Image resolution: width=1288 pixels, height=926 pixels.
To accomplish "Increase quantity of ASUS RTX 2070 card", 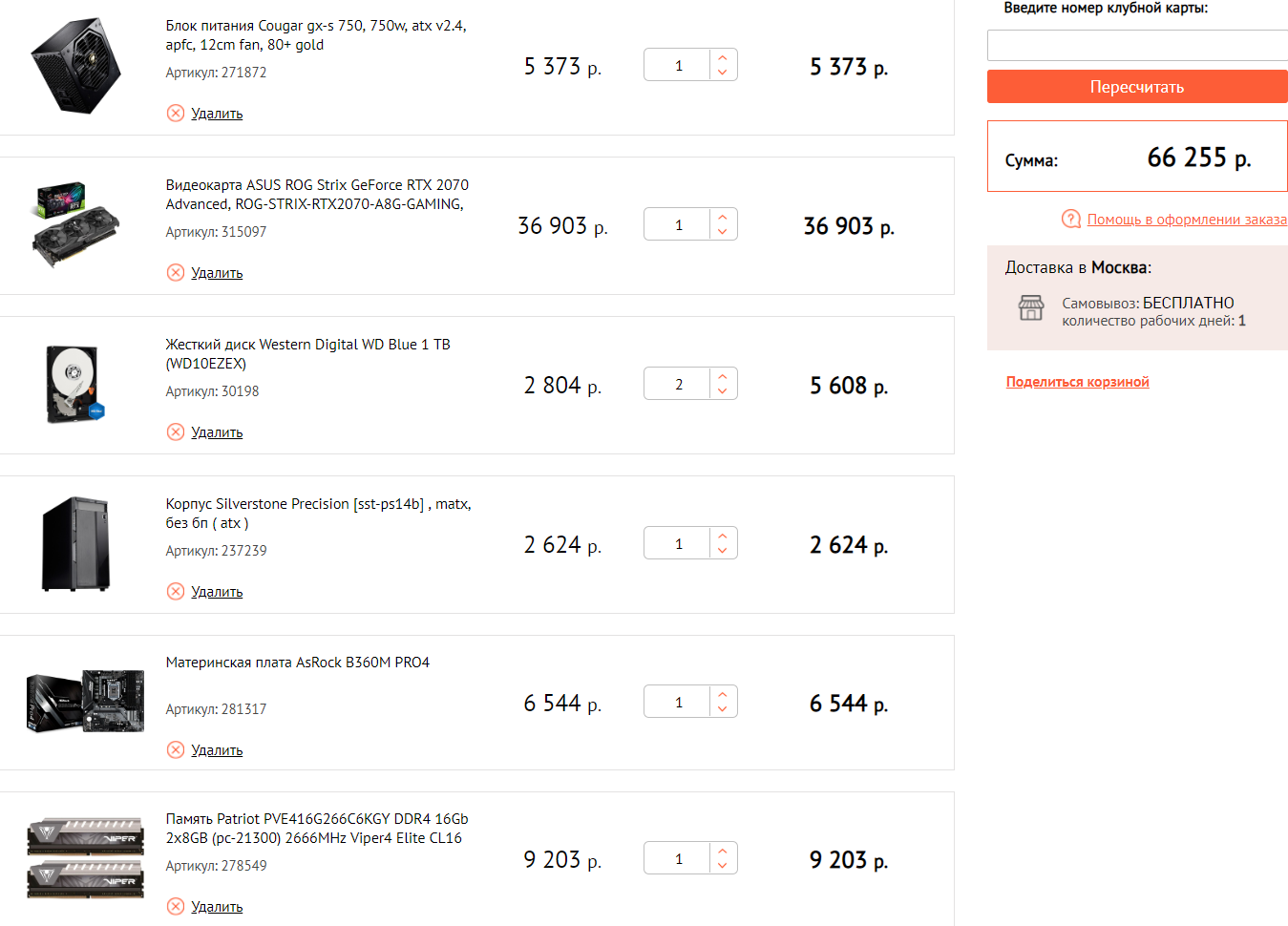I will (x=723, y=217).
